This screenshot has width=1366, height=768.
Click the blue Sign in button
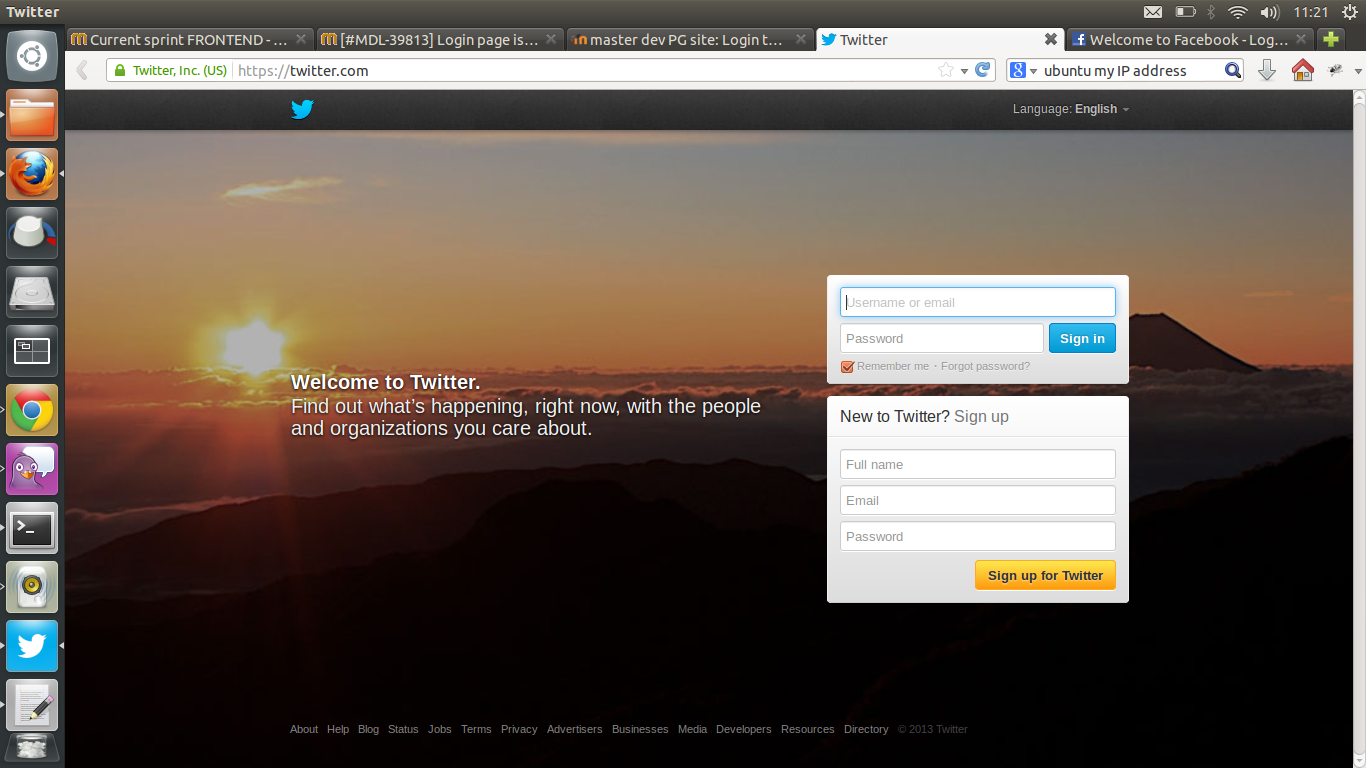coord(1082,338)
